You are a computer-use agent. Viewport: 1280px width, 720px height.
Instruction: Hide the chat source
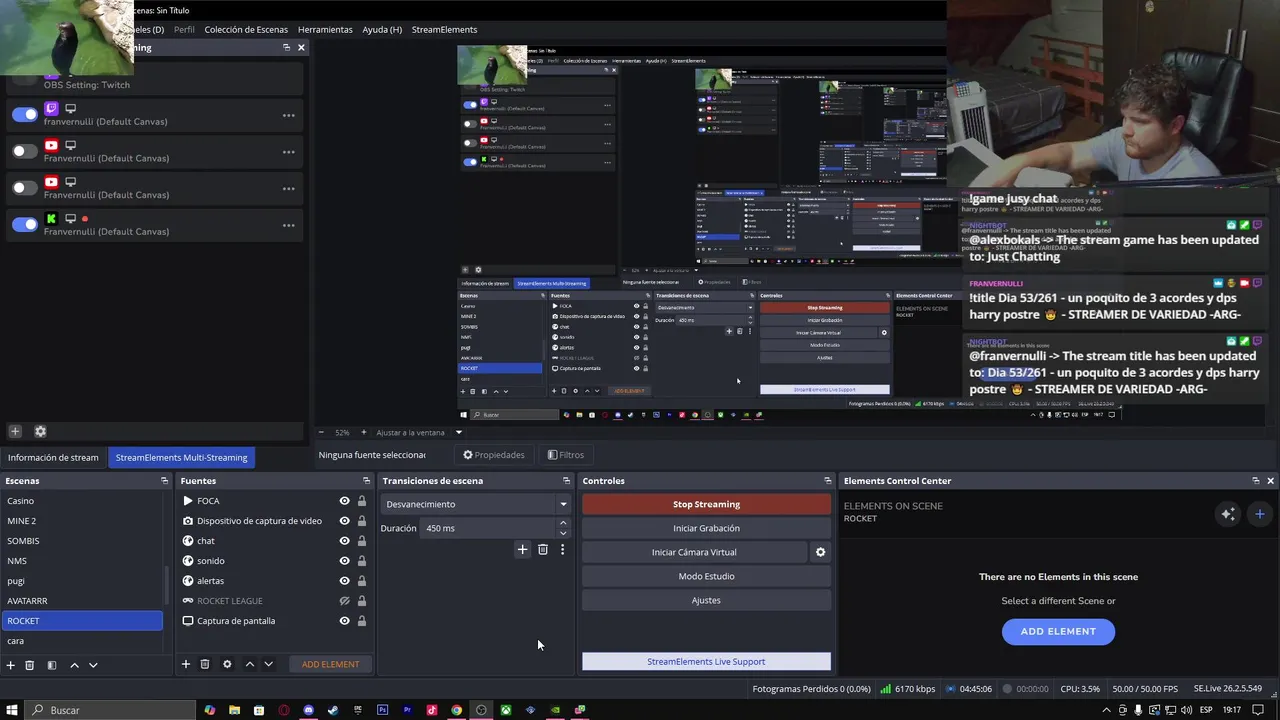(x=344, y=541)
